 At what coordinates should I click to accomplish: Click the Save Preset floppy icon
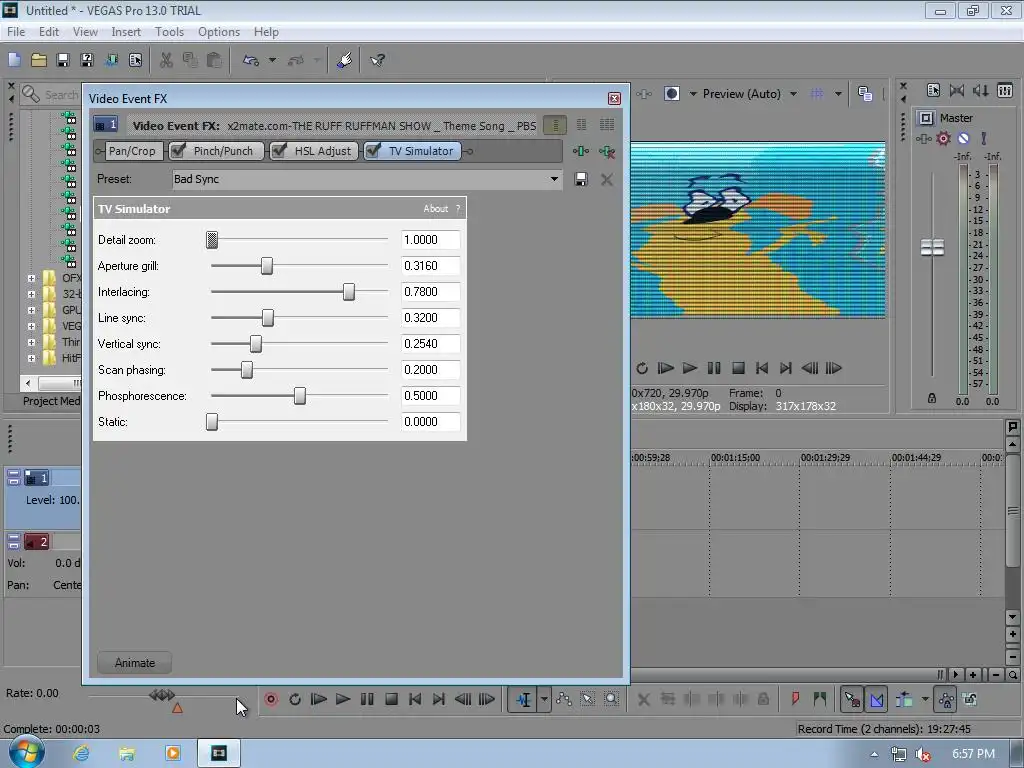(x=581, y=179)
